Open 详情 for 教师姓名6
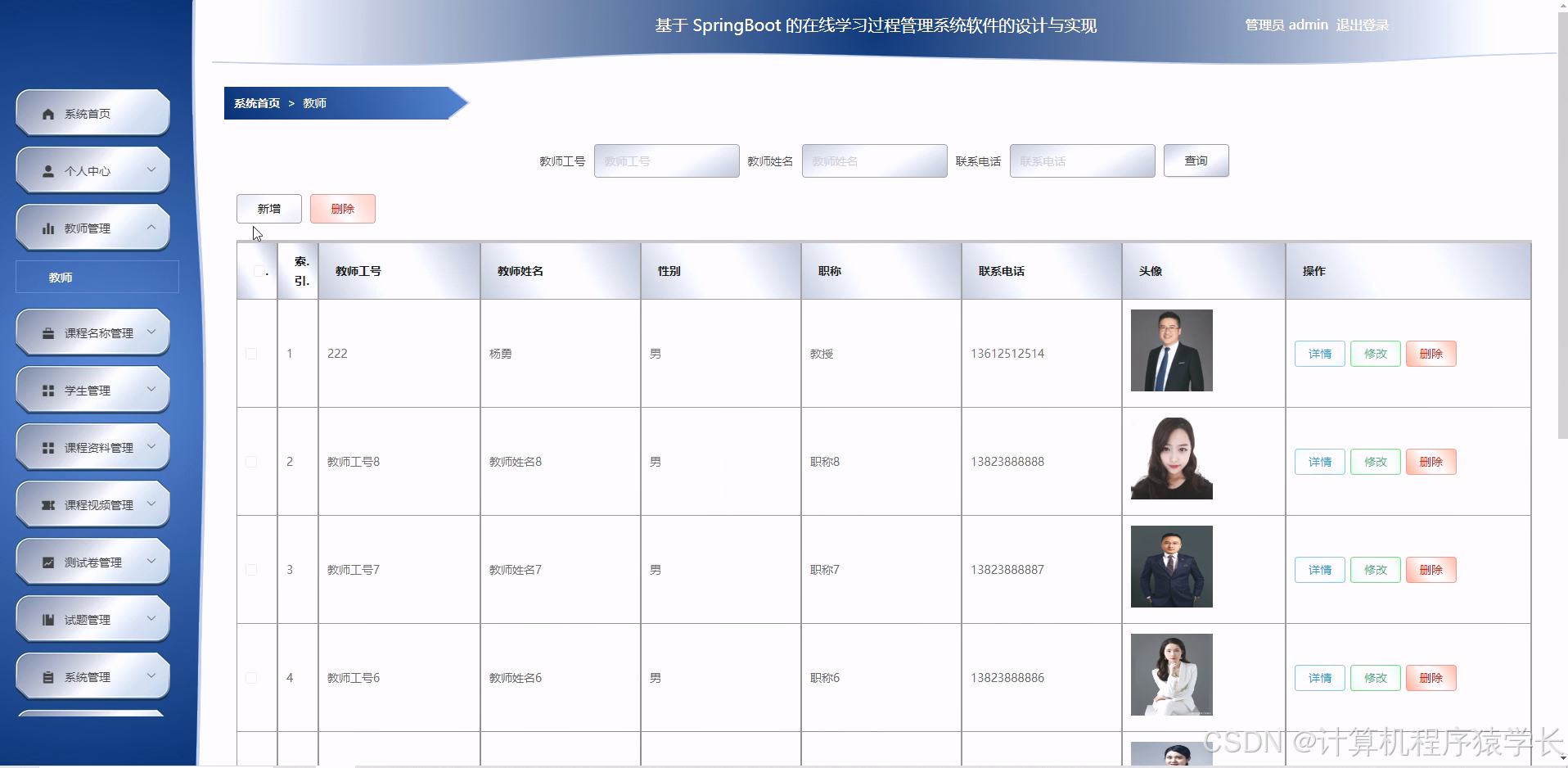The width and height of the screenshot is (1568, 768). 1320,678
